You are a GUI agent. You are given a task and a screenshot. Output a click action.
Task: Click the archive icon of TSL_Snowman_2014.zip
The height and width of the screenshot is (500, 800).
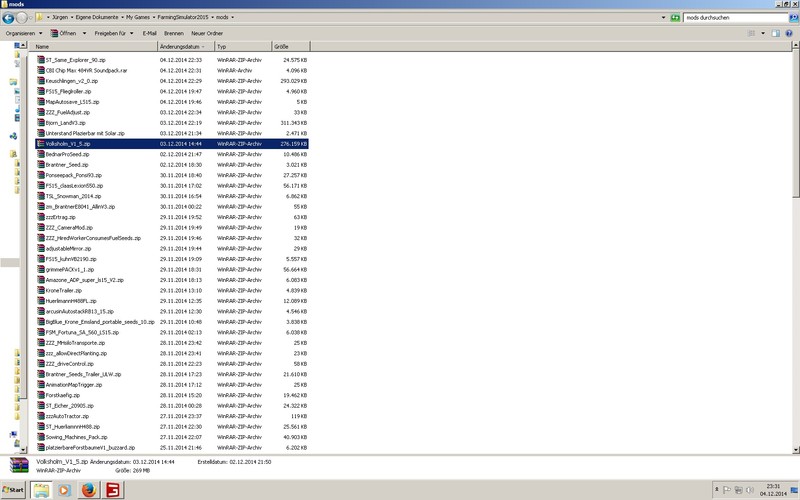[x=41, y=196]
